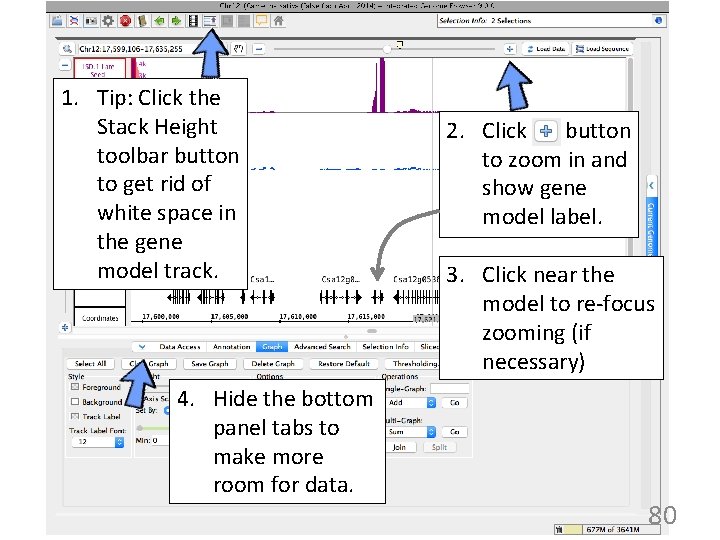Click the memory usage bar 677M of 3641M
The height and width of the screenshot is (540, 720).
click(612, 529)
